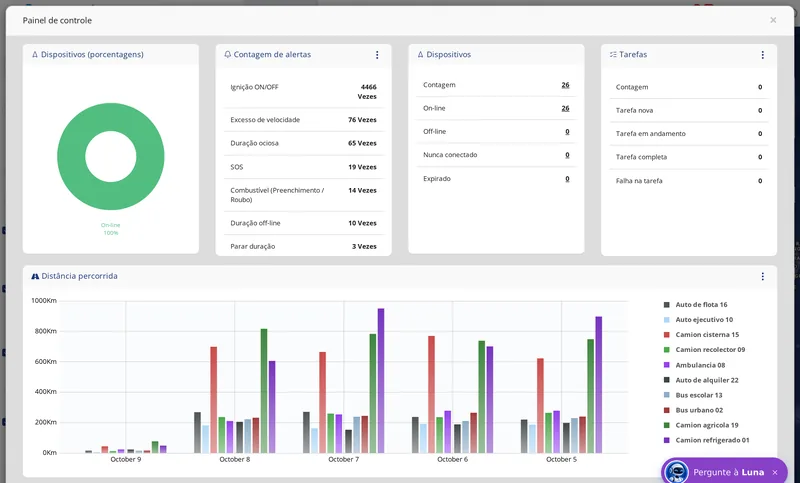Click the tallest red bar on October 6
800x483 pixels.
pyautogui.click(x=432, y=394)
